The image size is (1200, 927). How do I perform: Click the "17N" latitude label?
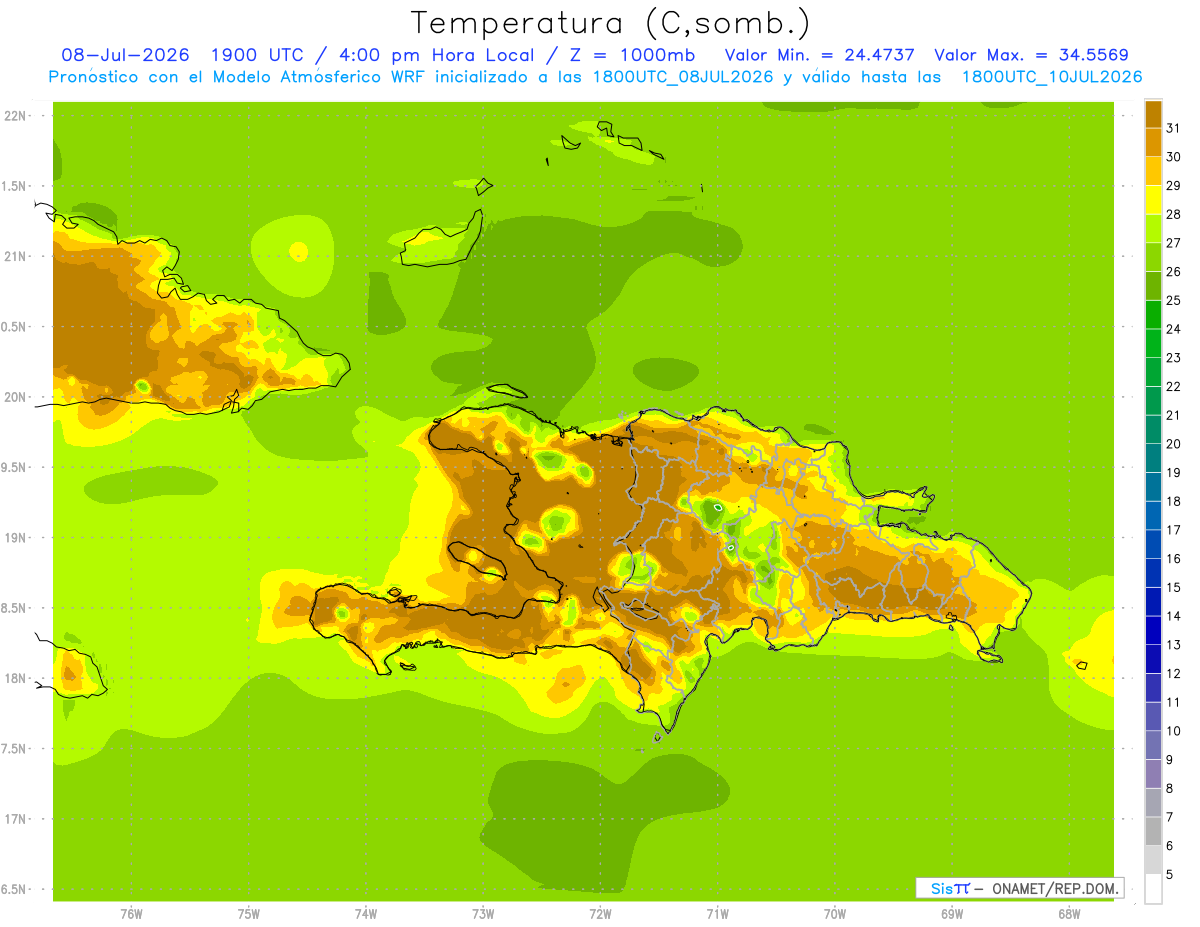click(15, 819)
